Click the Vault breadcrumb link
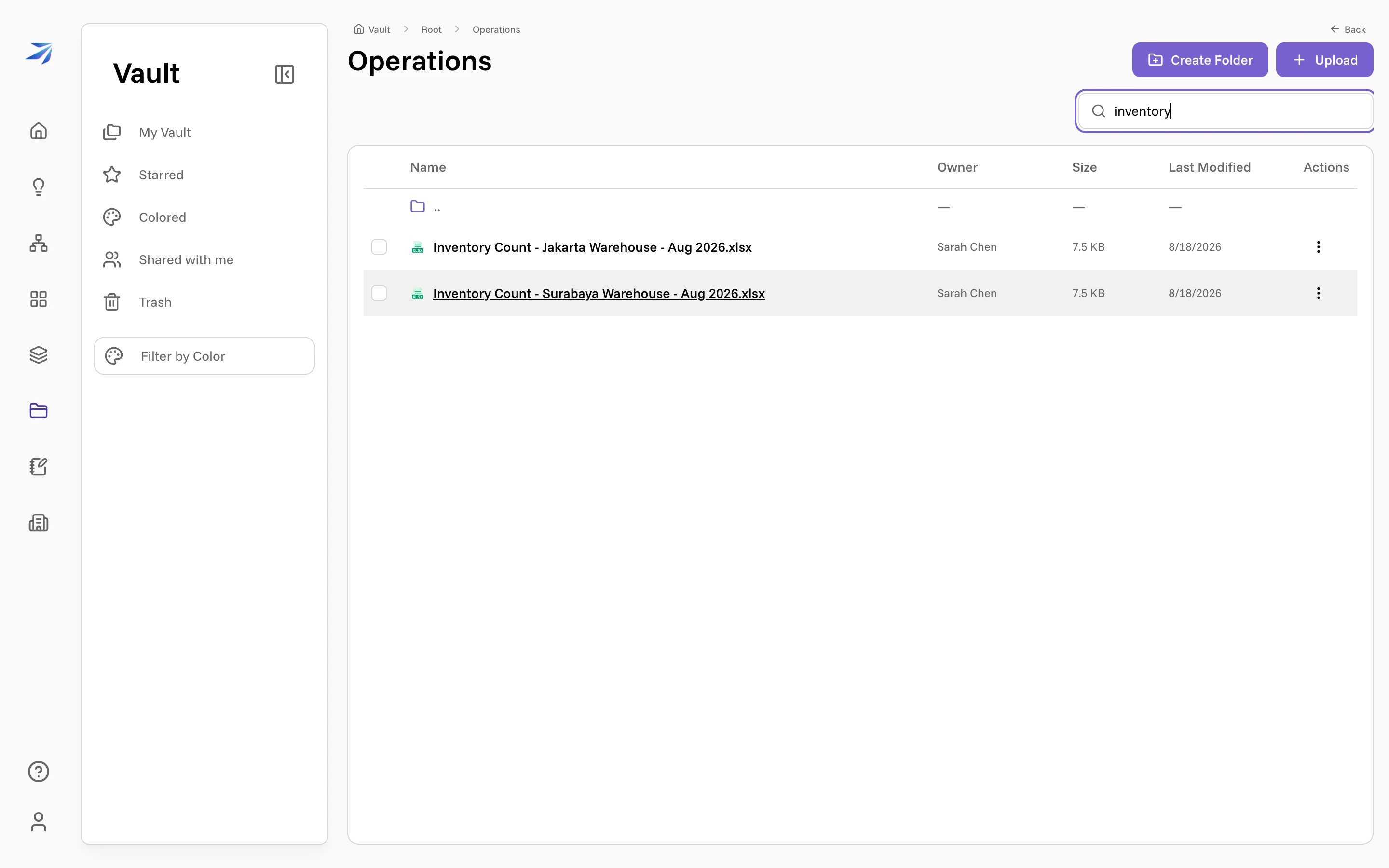 pyautogui.click(x=379, y=29)
